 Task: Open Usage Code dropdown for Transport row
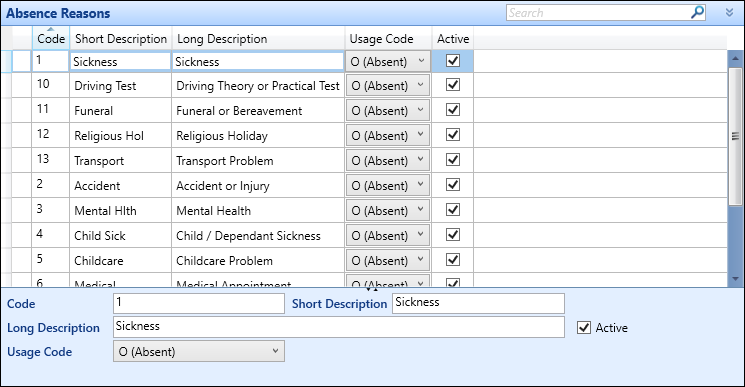[388, 160]
